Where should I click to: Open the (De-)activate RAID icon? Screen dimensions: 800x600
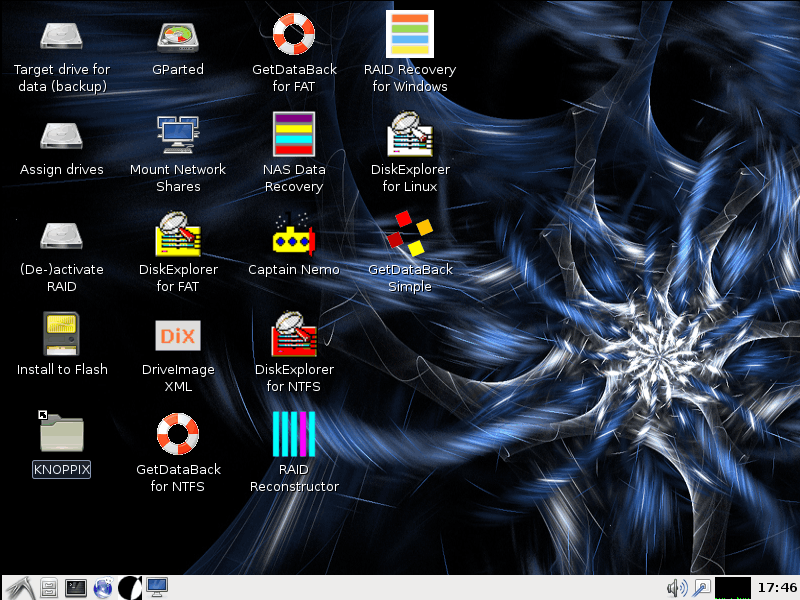61,236
